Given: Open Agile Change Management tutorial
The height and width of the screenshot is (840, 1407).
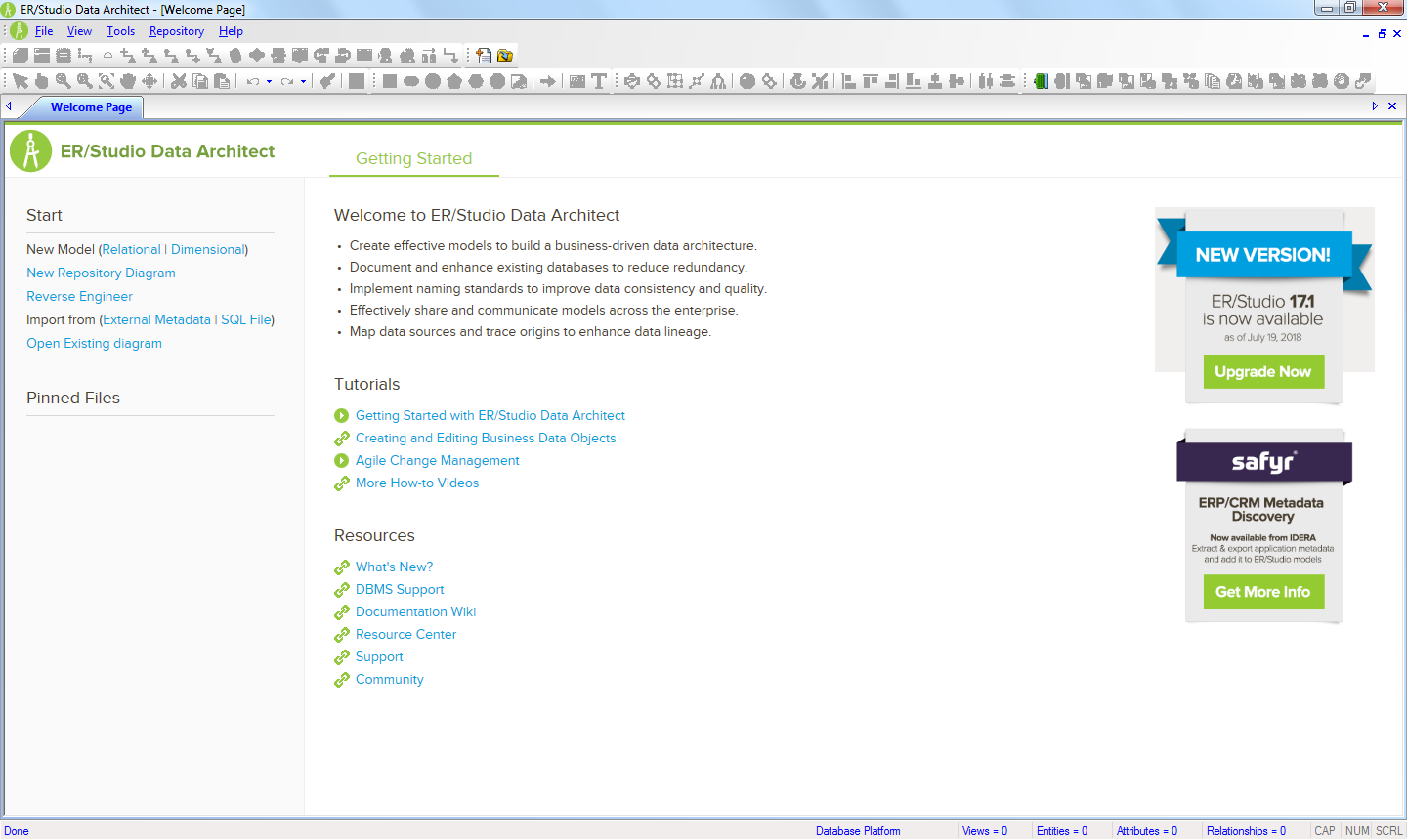Looking at the screenshot, I should click(x=437, y=460).
